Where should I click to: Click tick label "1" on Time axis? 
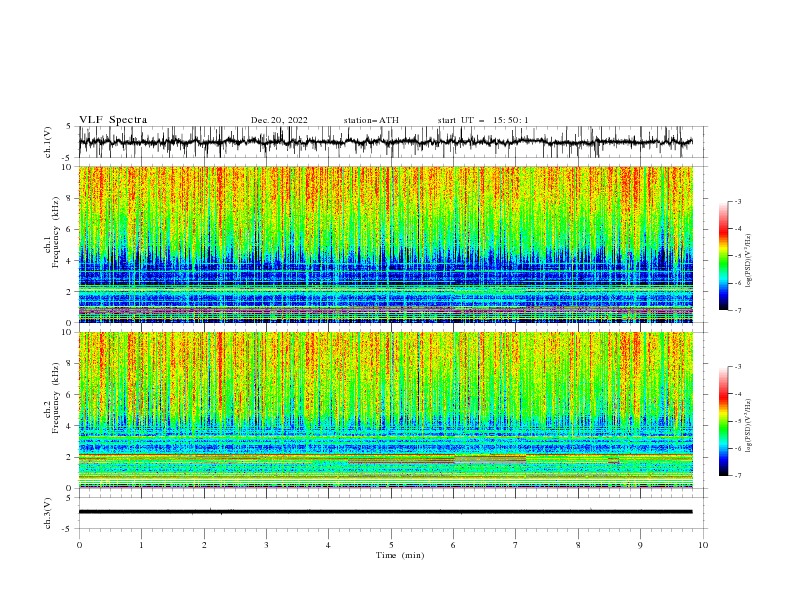tap(141, 545)
